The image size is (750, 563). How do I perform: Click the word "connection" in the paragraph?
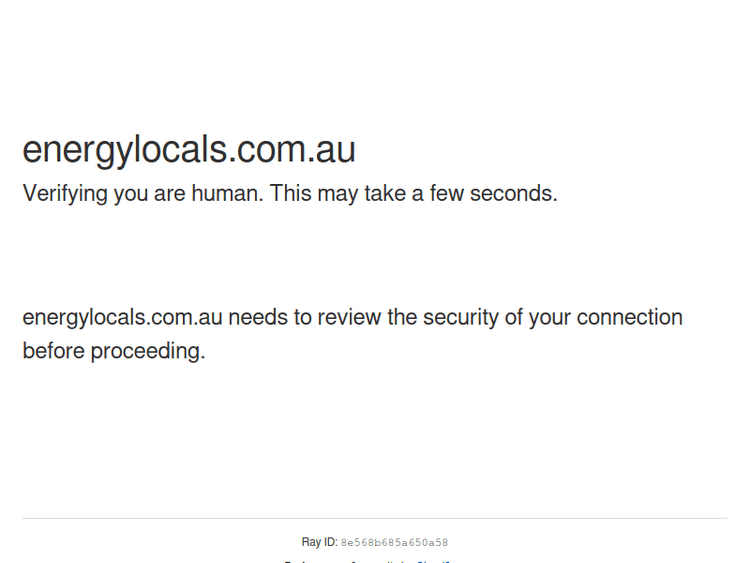tap(630, 318)
